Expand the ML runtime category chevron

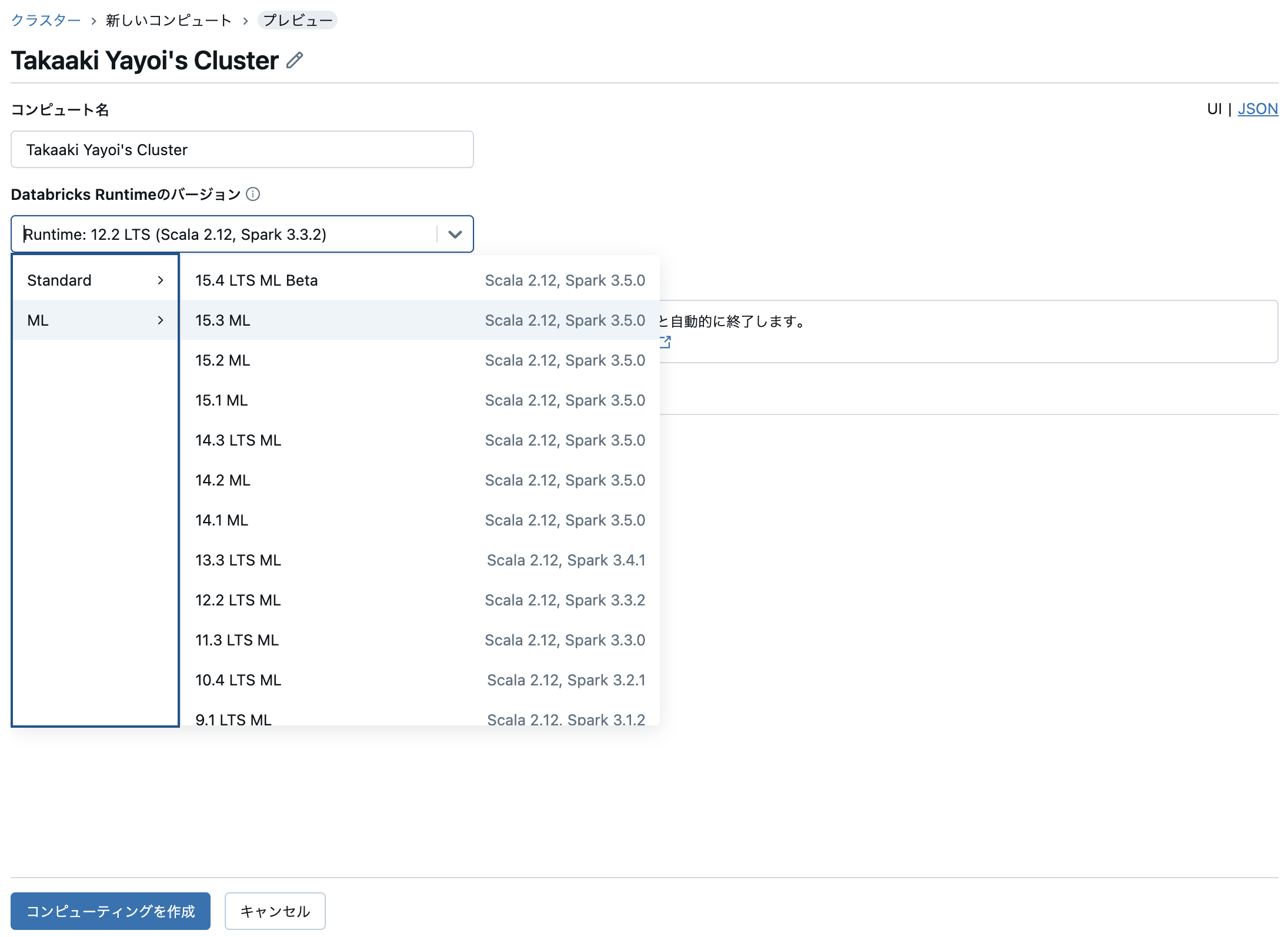tap(160, 320)
